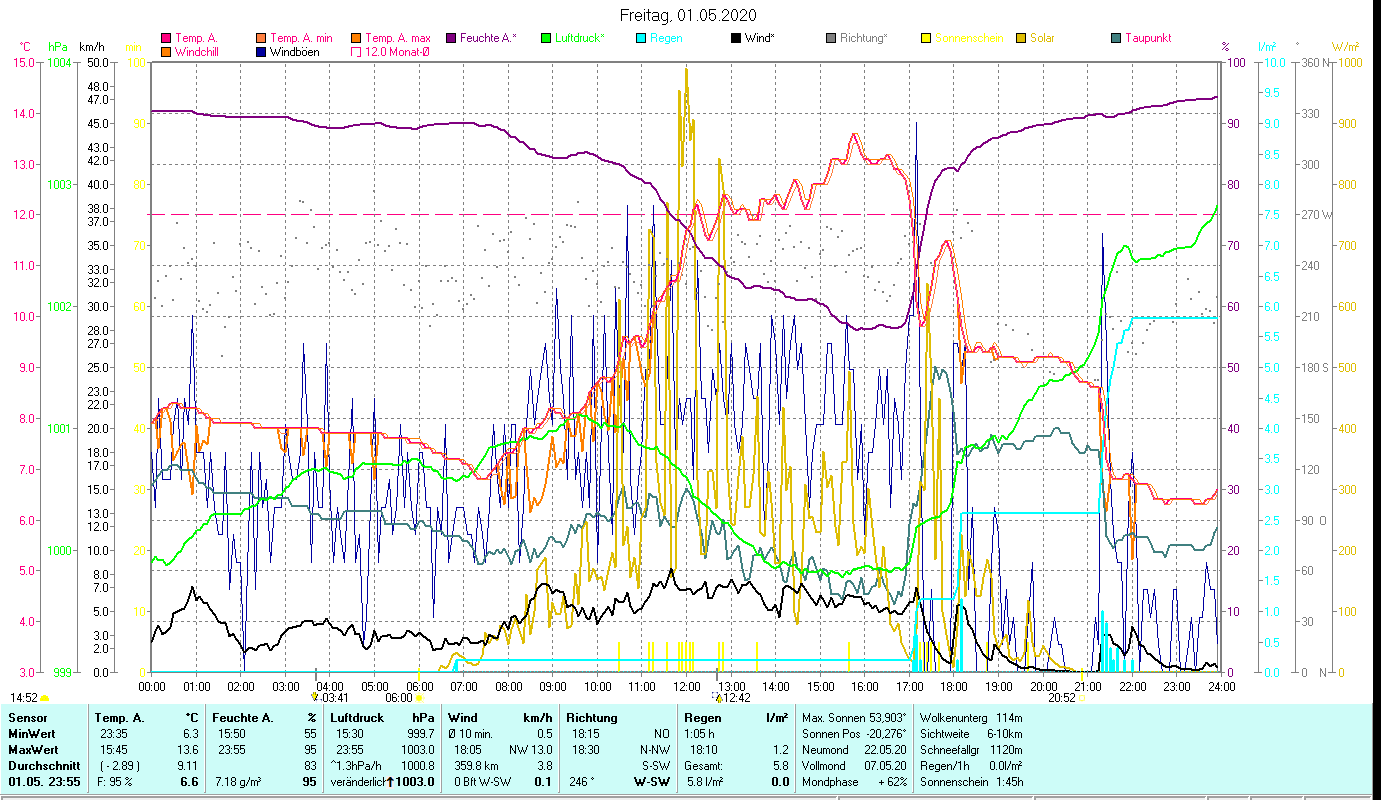This screenshot has width=1381, height=800.
Task: Click the current temperature value 6.6
Action: 189,781
